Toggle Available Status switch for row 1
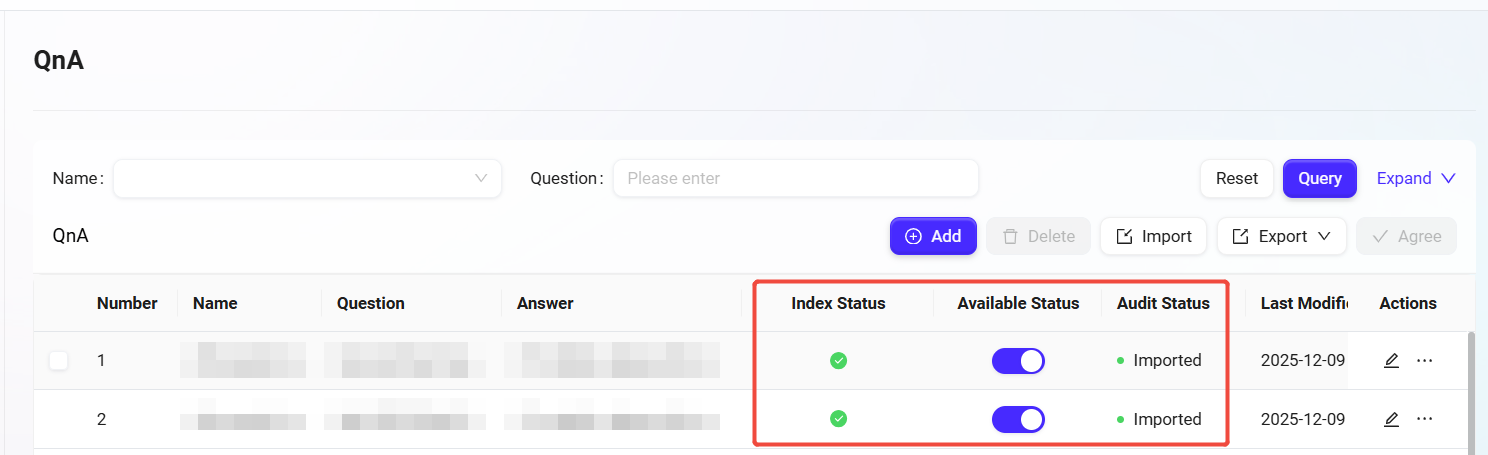 pyautogui.click(x=1018, y=361)
